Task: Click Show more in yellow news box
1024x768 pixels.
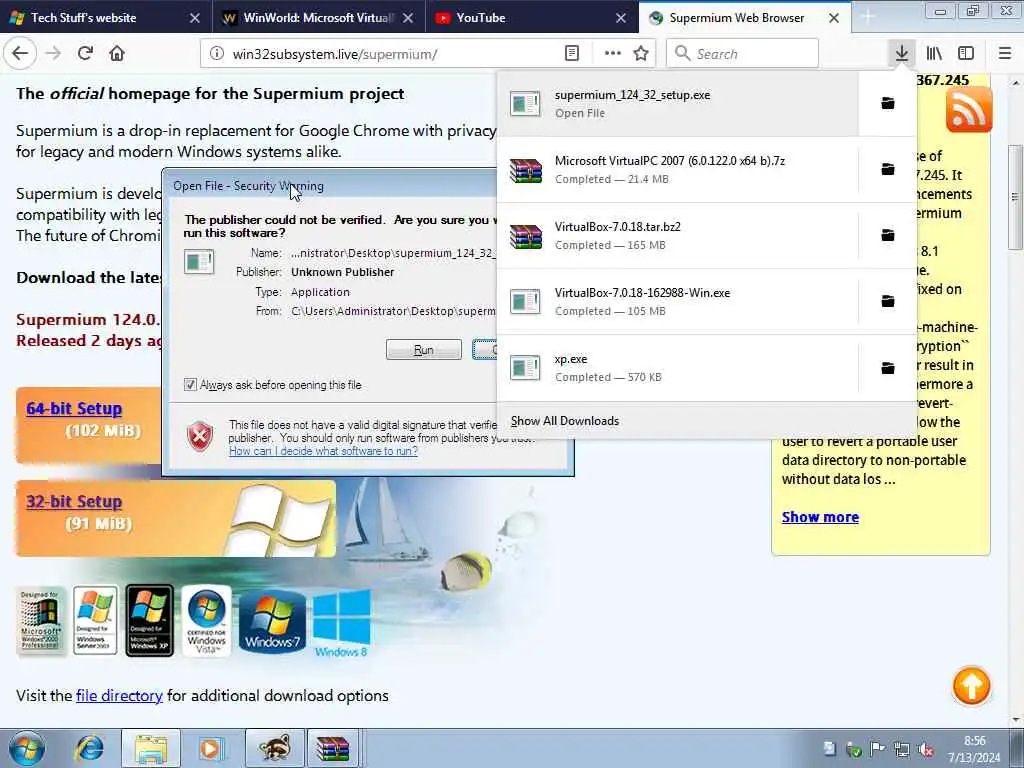Action: pos(820,517)
